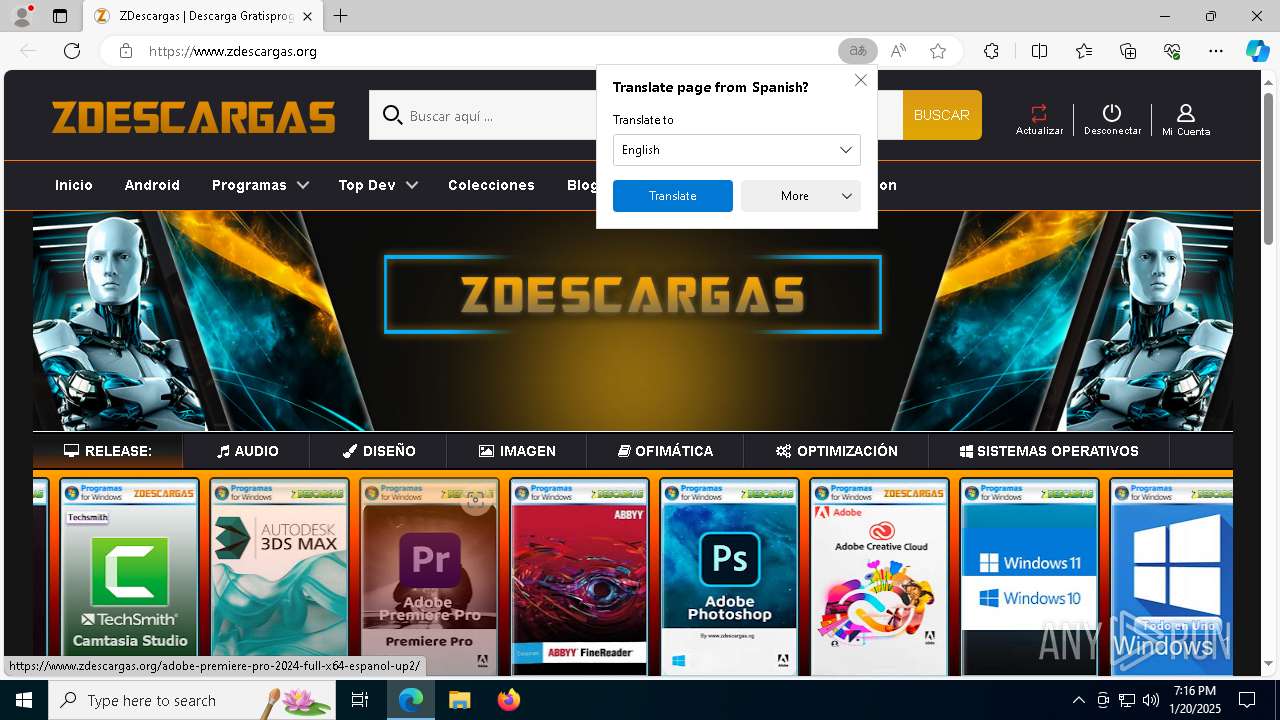Screen dimensions: 1280x720
Task: Click the volume icon in system tray
Action: click(1150, 700)
